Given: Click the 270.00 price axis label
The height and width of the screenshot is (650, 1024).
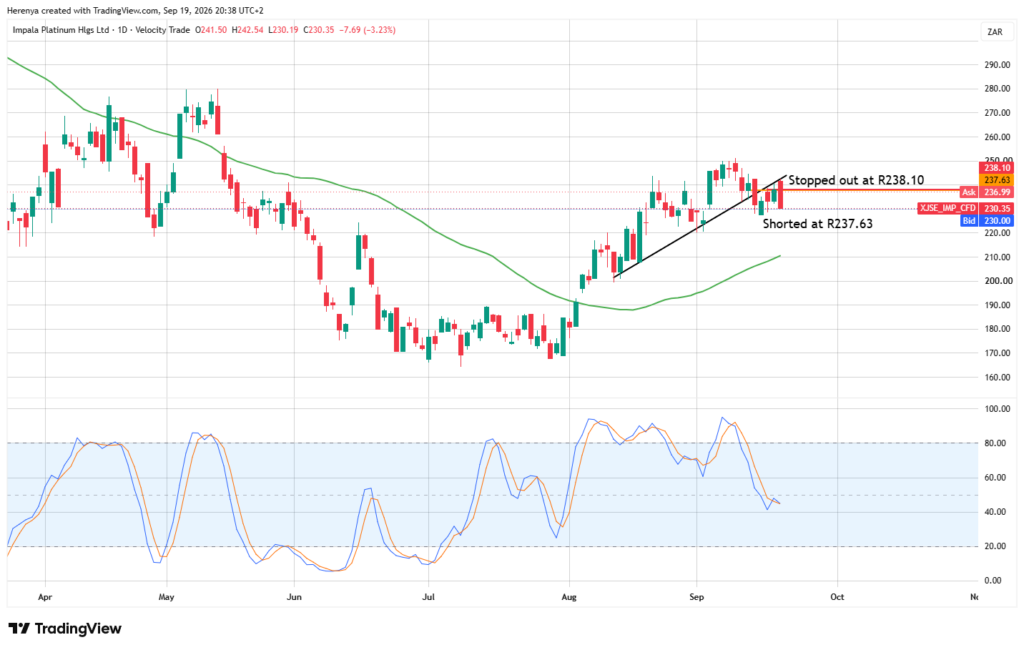Looking at the screenshot, I should (999, 113).
